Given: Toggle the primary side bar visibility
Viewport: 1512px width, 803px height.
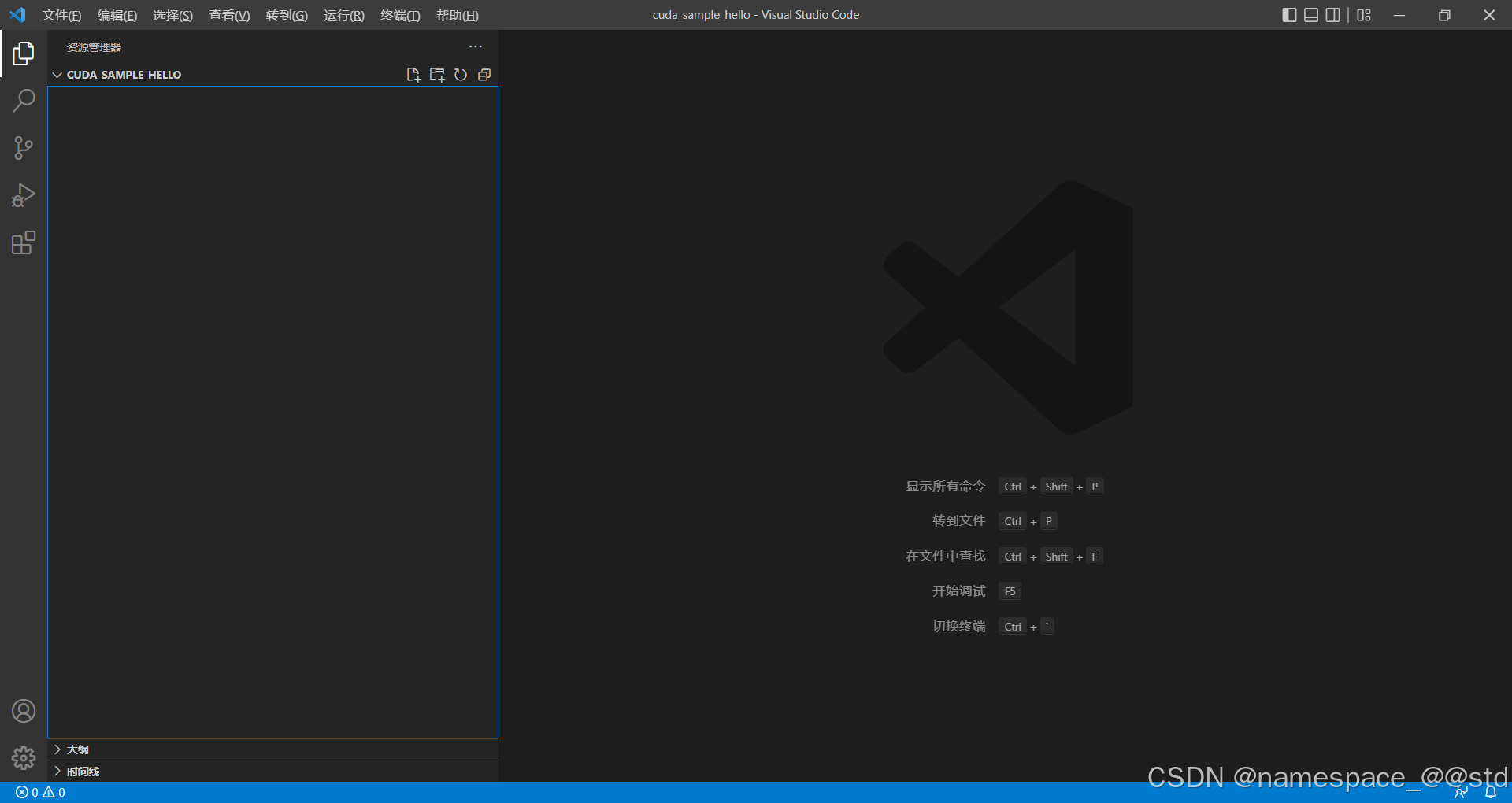Looking at the screenshot, I should (x=1289, y=15).
